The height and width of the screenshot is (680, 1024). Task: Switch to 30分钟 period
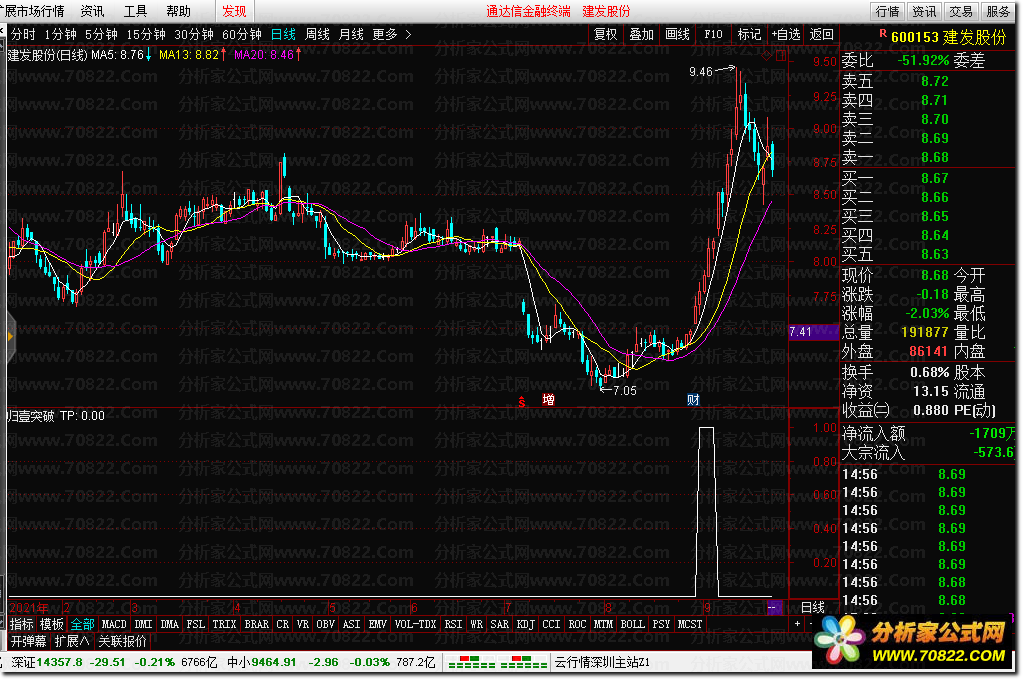[193, 35]
